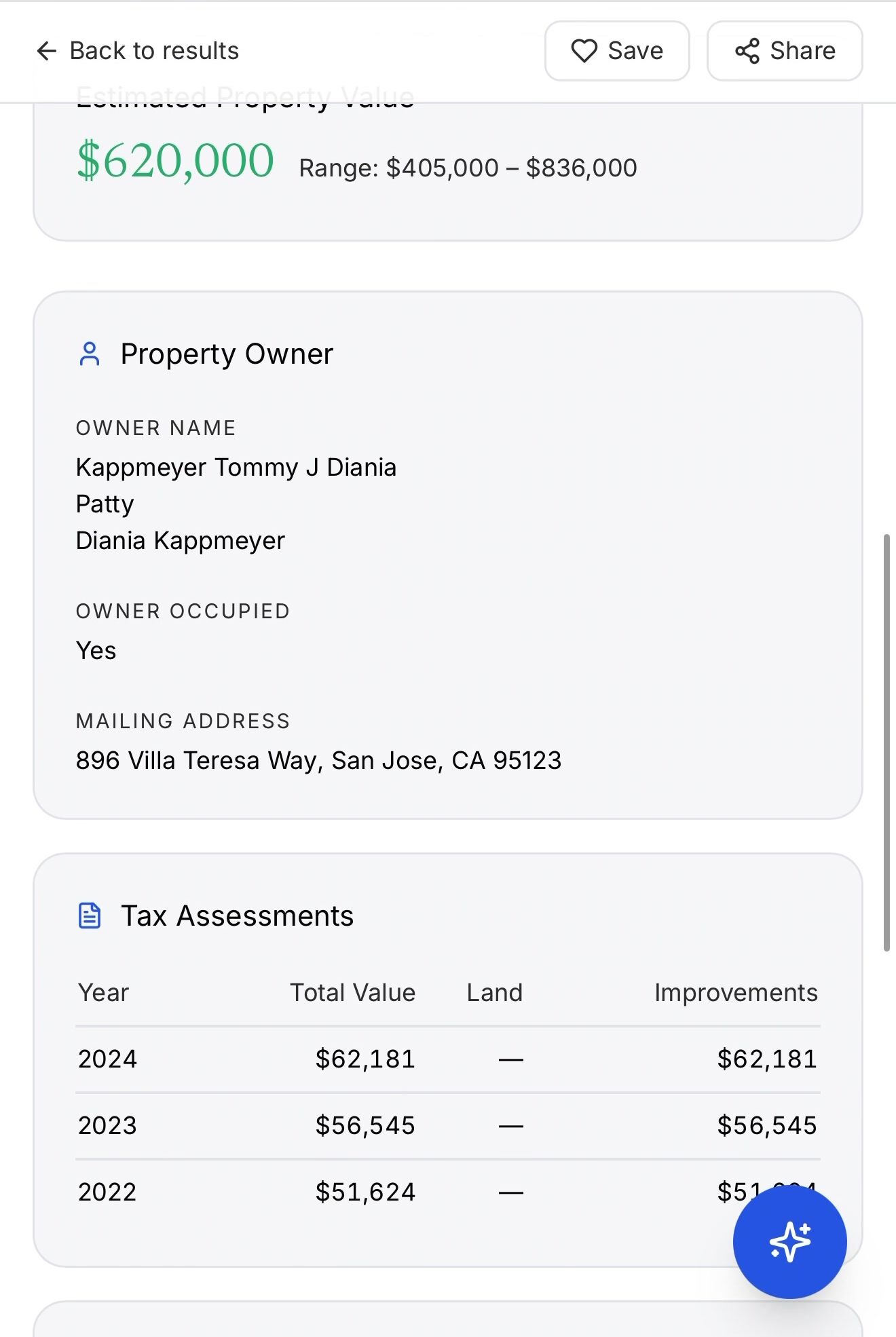Click the Improvements column header

point(735,993)
